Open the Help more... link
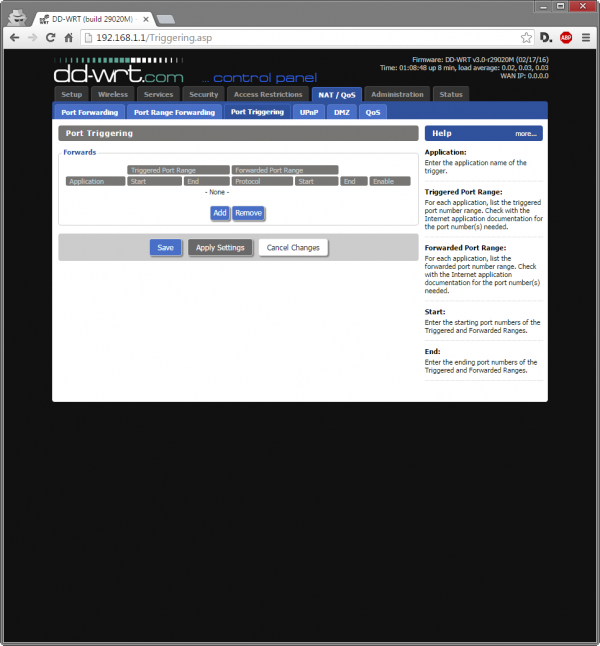This screenshot has width=600, height=646. coord(526,133)
